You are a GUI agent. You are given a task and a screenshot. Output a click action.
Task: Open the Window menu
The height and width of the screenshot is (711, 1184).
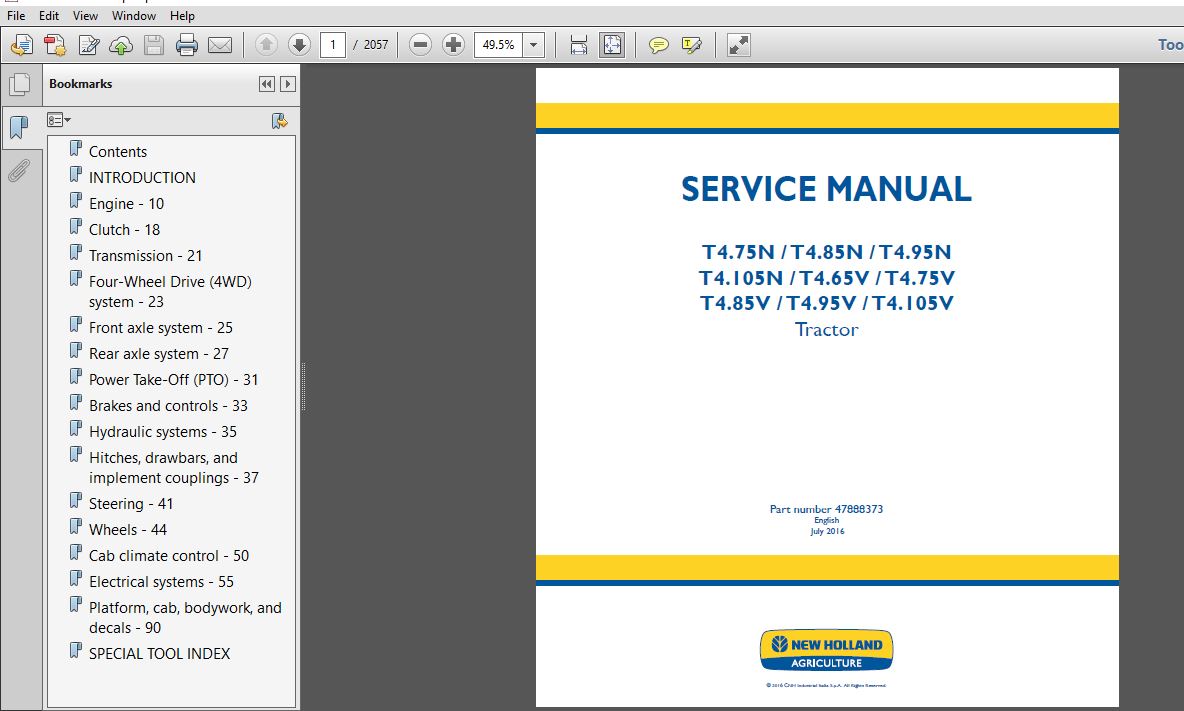click(x=134, y=16)
